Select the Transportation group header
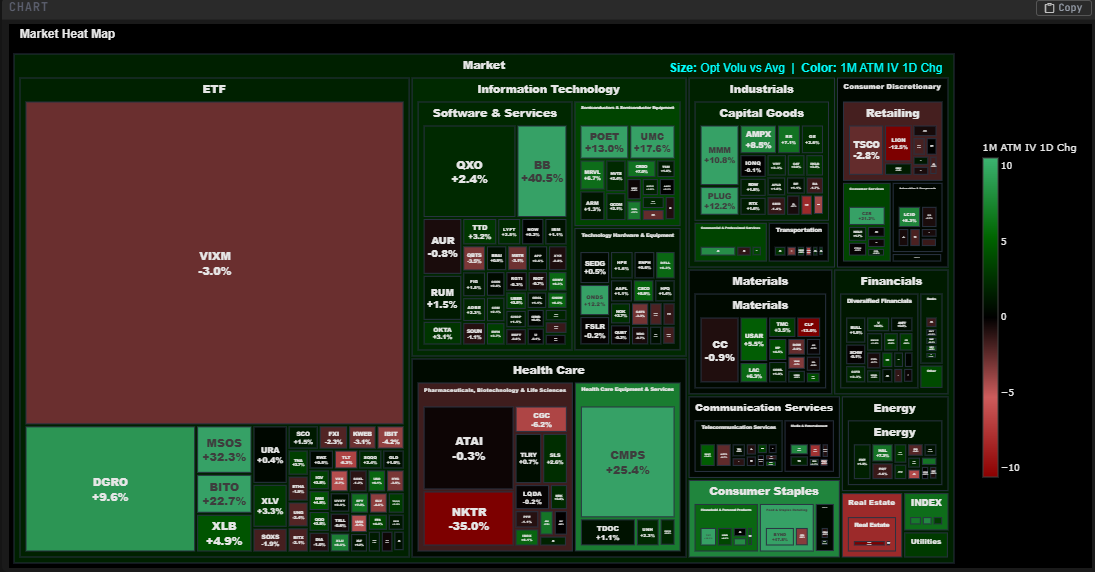The width and height of the screenshot is (1095, 572). tap(798, 229)
